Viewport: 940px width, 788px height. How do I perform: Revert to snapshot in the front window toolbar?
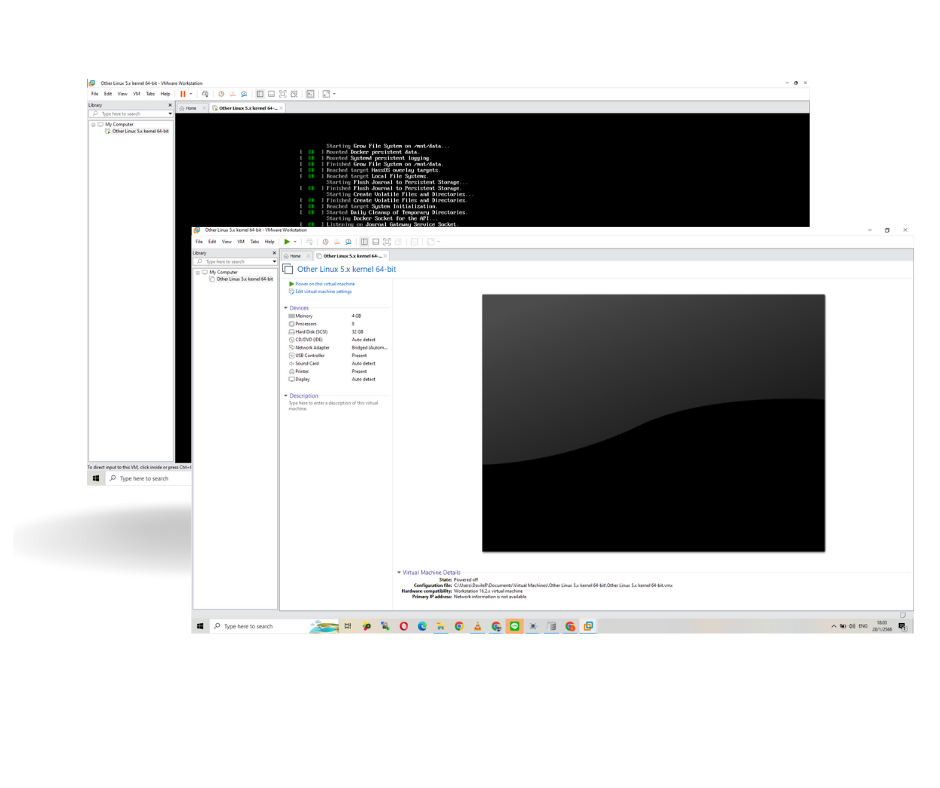337,242
